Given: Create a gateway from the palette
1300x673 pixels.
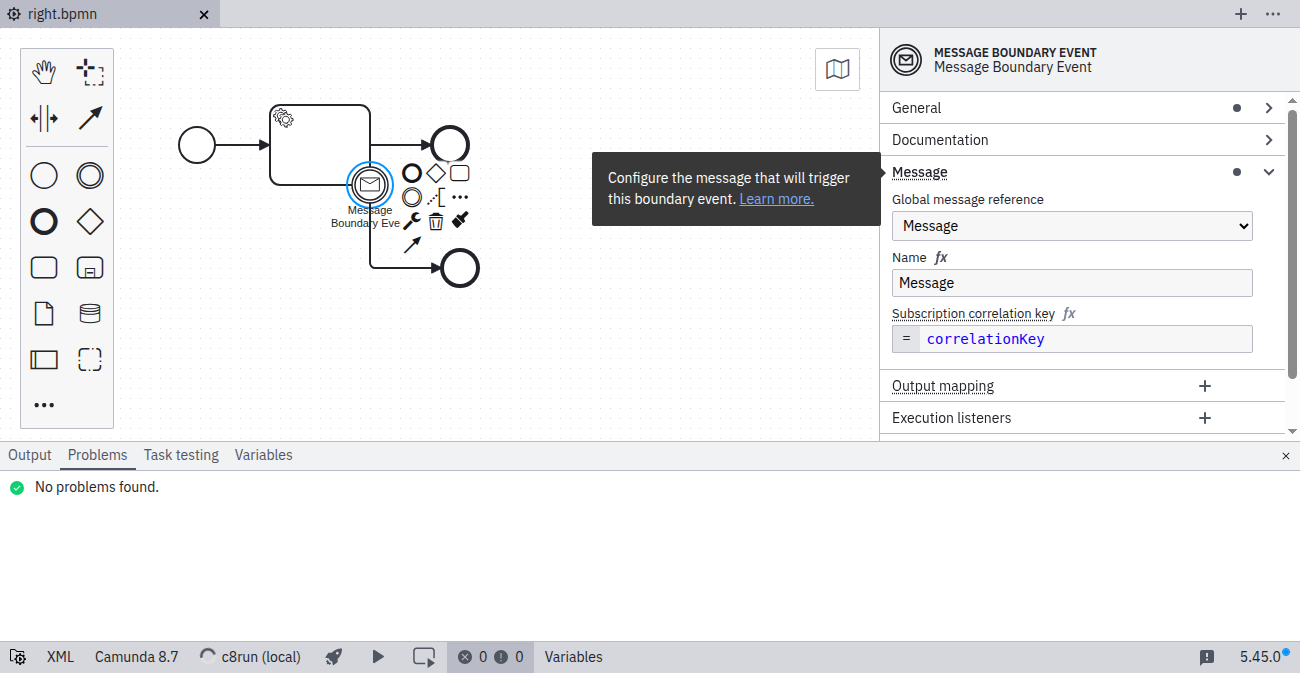Looking at the screenshot, I should point(90,221).
